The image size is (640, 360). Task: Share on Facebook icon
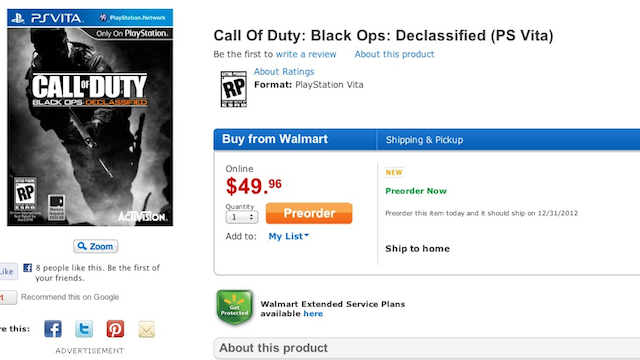[53, 329]
